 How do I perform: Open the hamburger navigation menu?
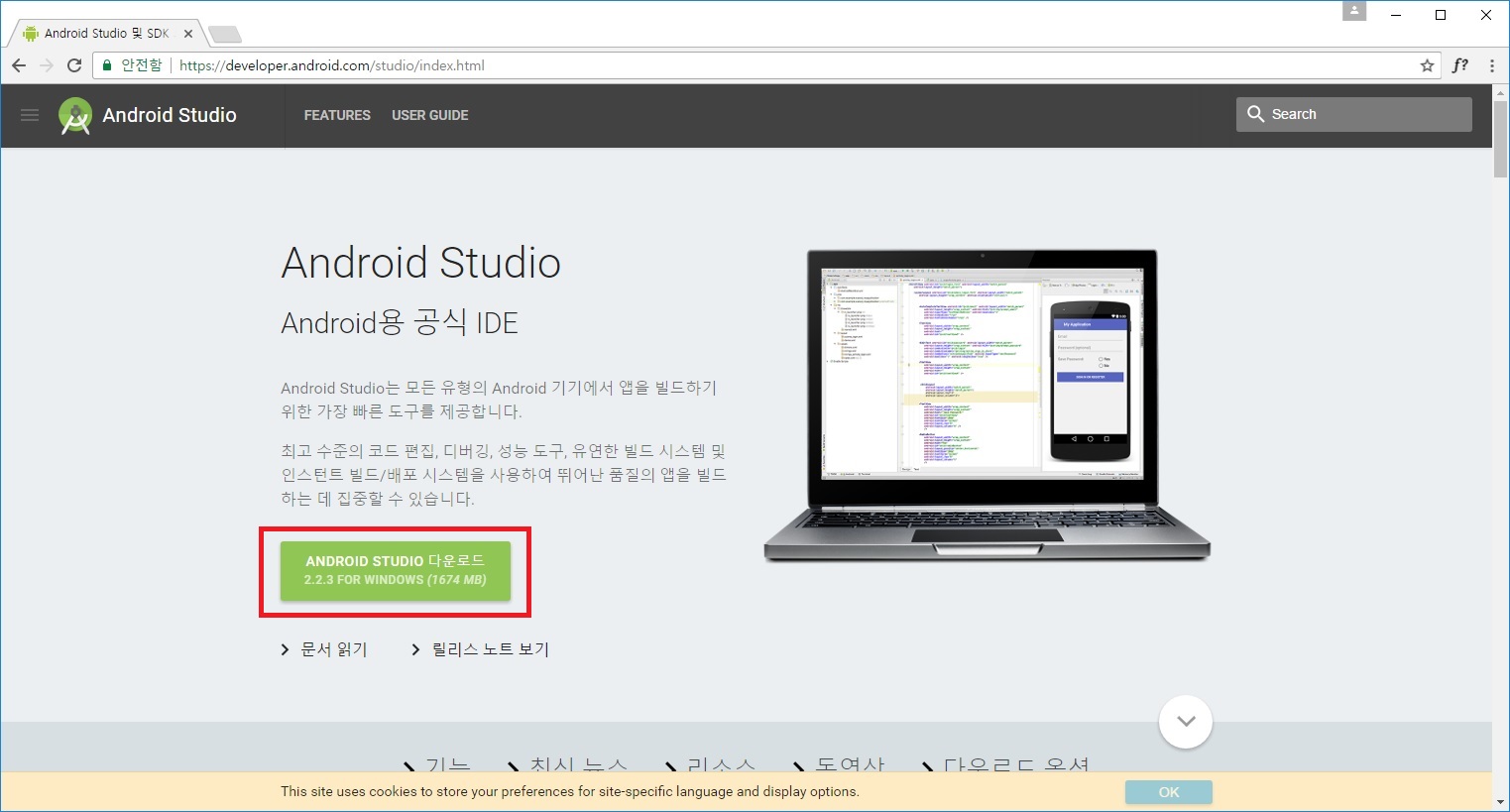coord(30,115)
